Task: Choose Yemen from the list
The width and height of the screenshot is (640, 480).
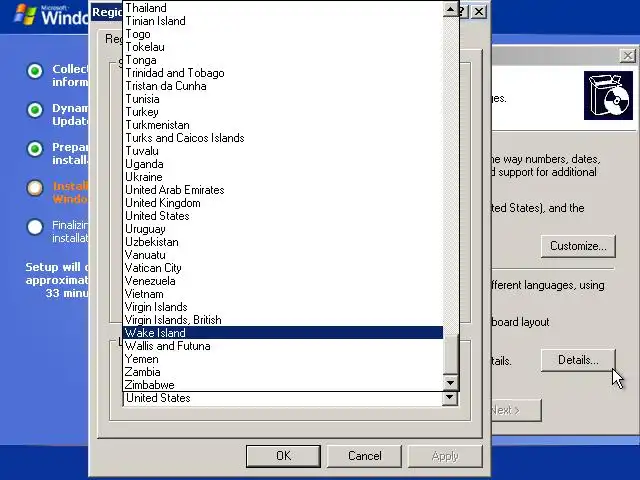Action: click(282, 359)
